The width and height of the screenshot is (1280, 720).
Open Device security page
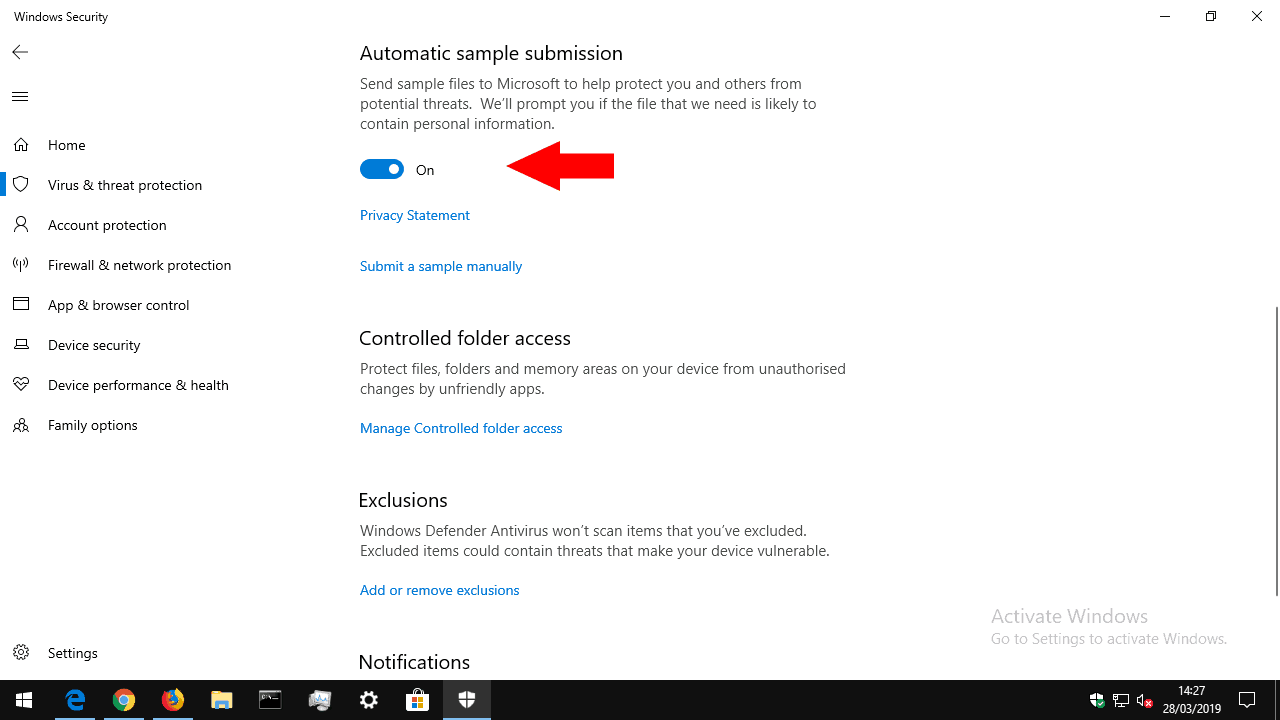94,345
